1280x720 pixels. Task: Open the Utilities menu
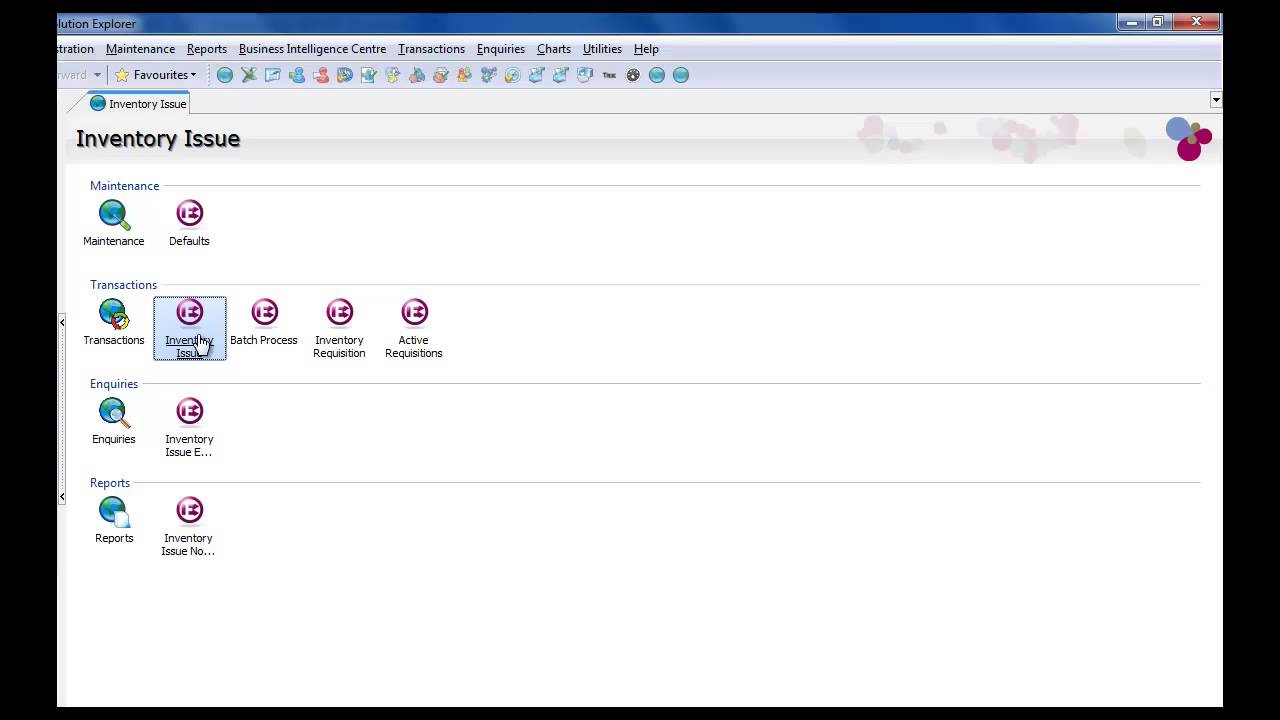[x=602, y=49]
